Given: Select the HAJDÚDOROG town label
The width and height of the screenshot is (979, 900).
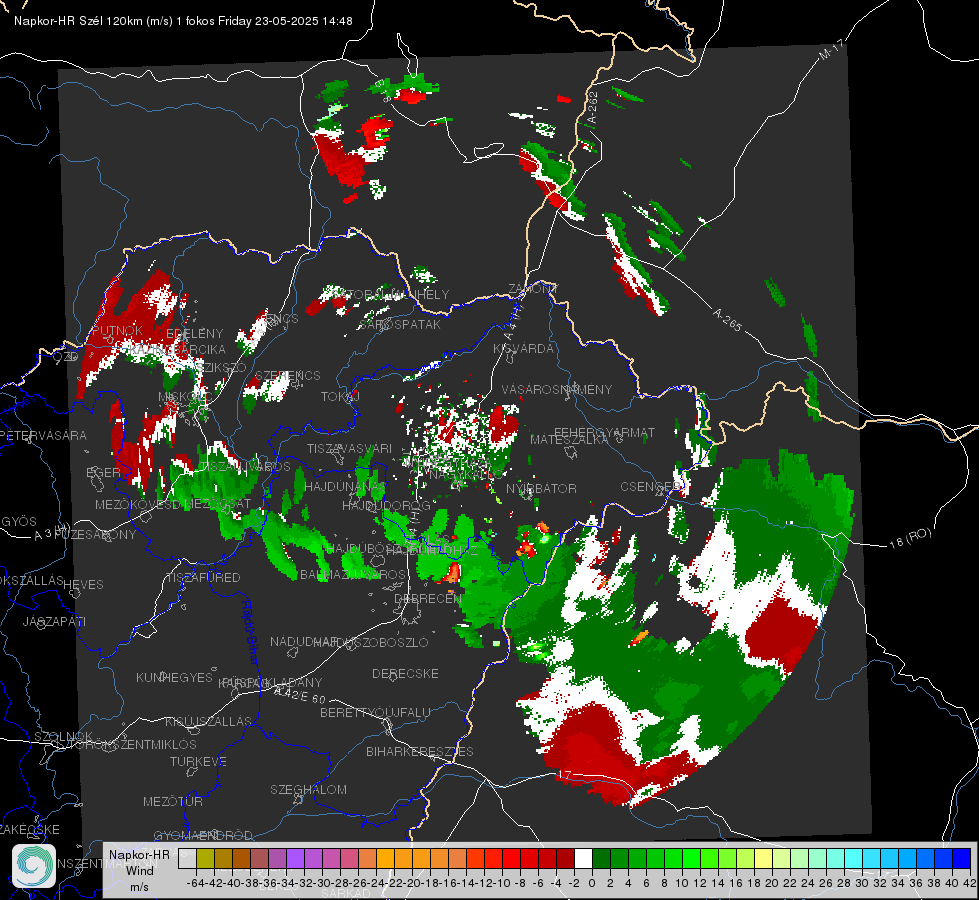Looking at the screenshot, I should click(386, 505).
